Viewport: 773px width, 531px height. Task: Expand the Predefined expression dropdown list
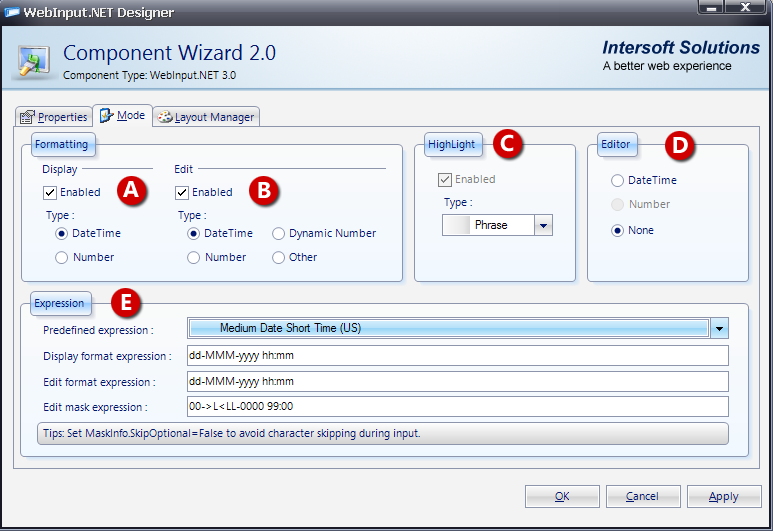pos(719,328)
